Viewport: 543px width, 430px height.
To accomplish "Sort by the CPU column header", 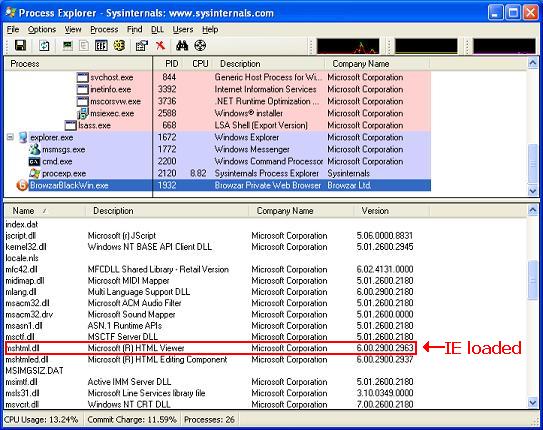I will coord(198,64).
